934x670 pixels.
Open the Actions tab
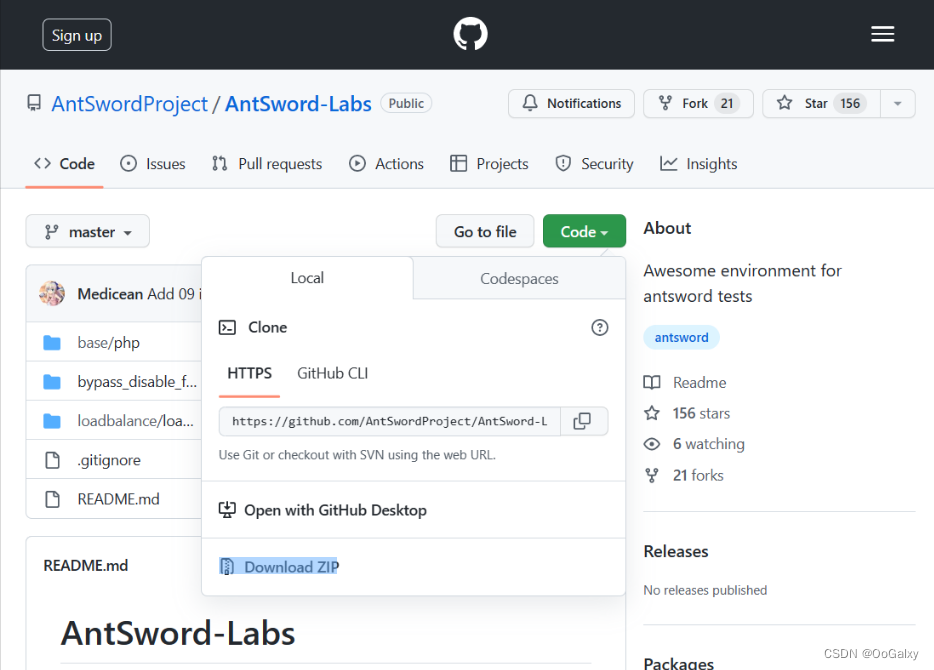(387, 164)
